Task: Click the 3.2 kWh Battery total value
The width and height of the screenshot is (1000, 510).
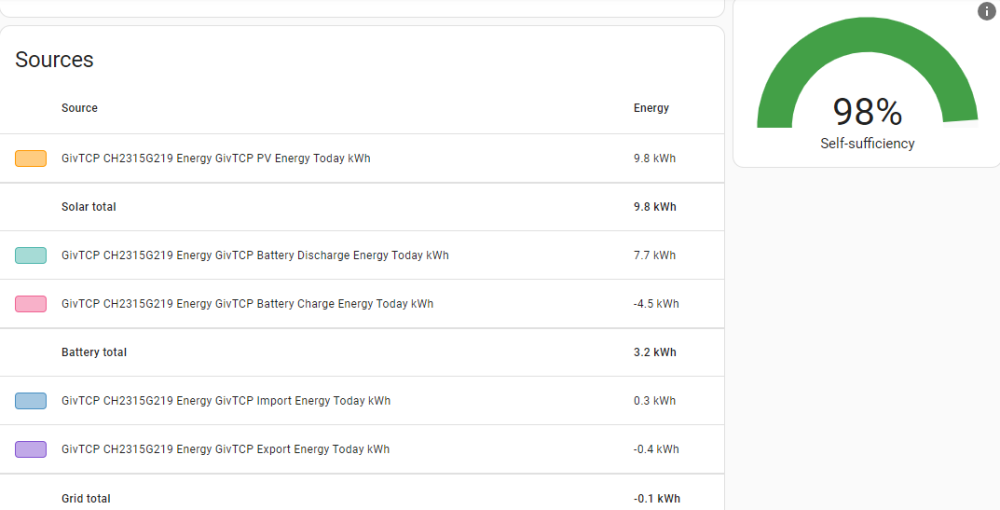Action: point(655,352)
